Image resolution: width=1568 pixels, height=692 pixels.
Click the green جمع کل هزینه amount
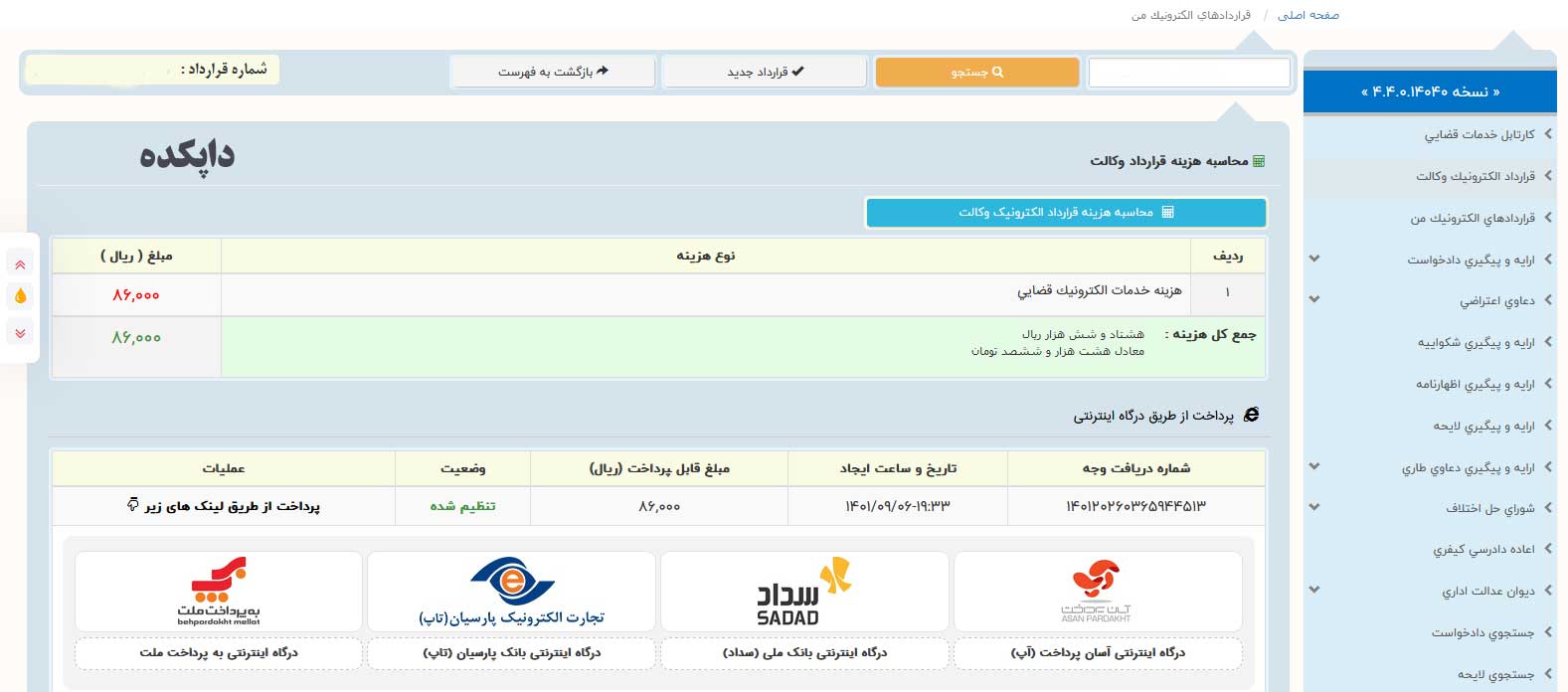click(x=135, y=338)
